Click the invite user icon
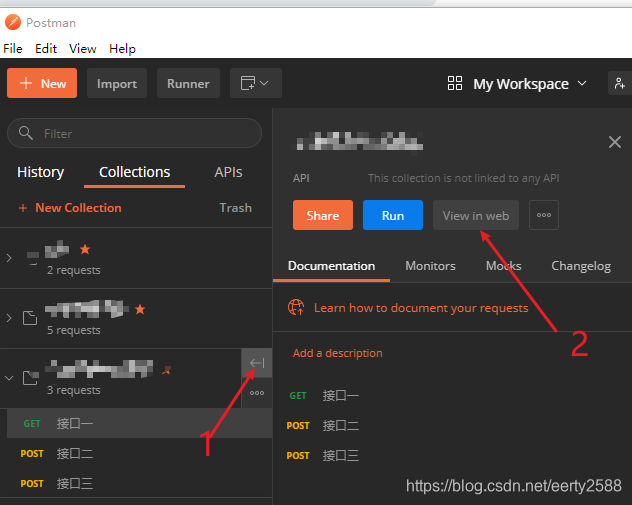Viewport: 632px width, 505px height. click(x=620, y=83)
